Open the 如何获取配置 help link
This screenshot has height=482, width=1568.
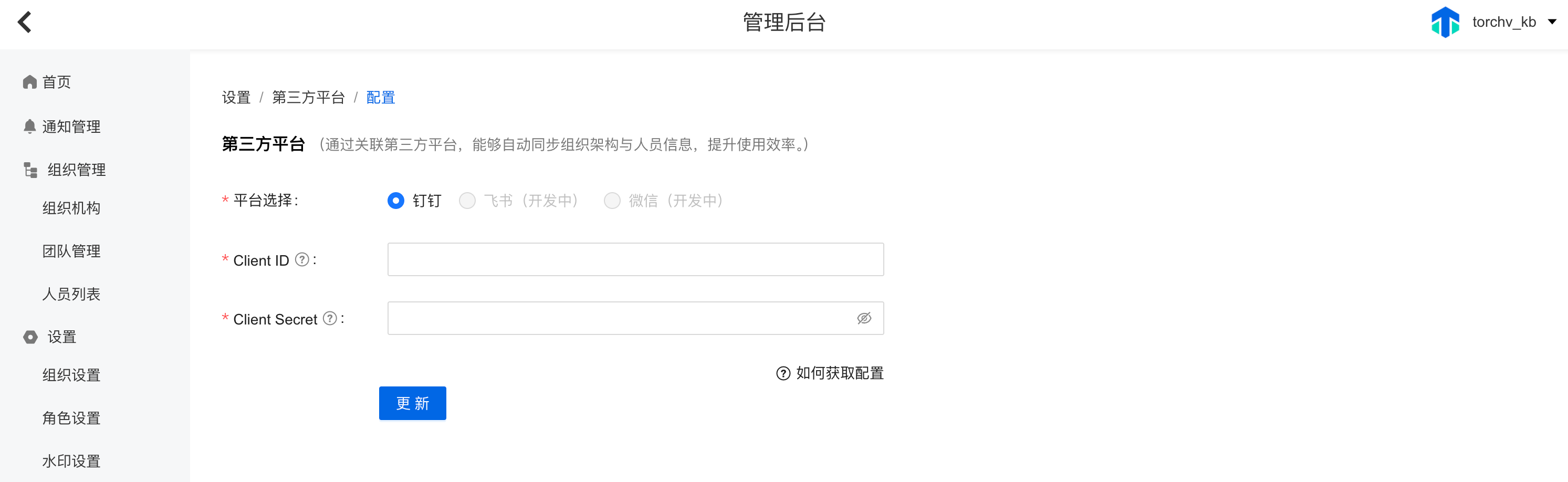coord(830,373)
